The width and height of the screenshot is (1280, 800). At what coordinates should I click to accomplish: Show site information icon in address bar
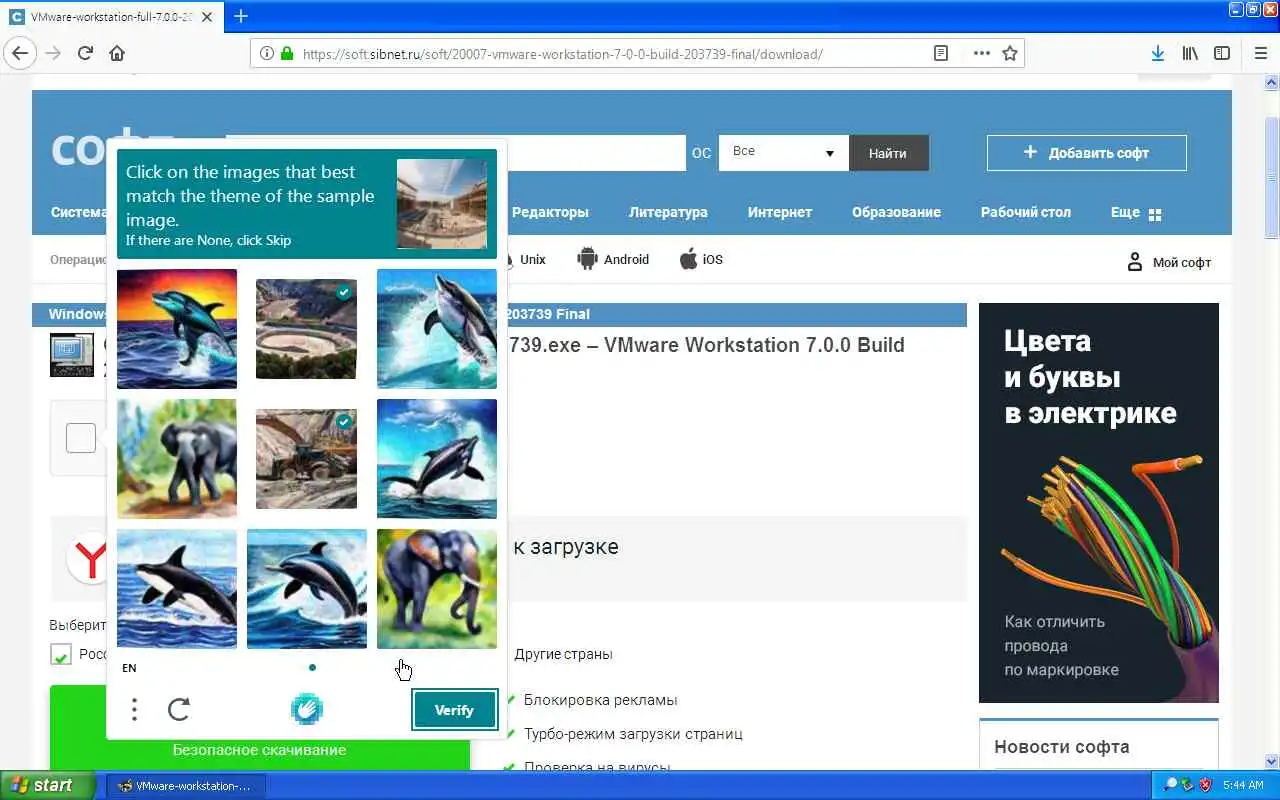pos(267,54)
